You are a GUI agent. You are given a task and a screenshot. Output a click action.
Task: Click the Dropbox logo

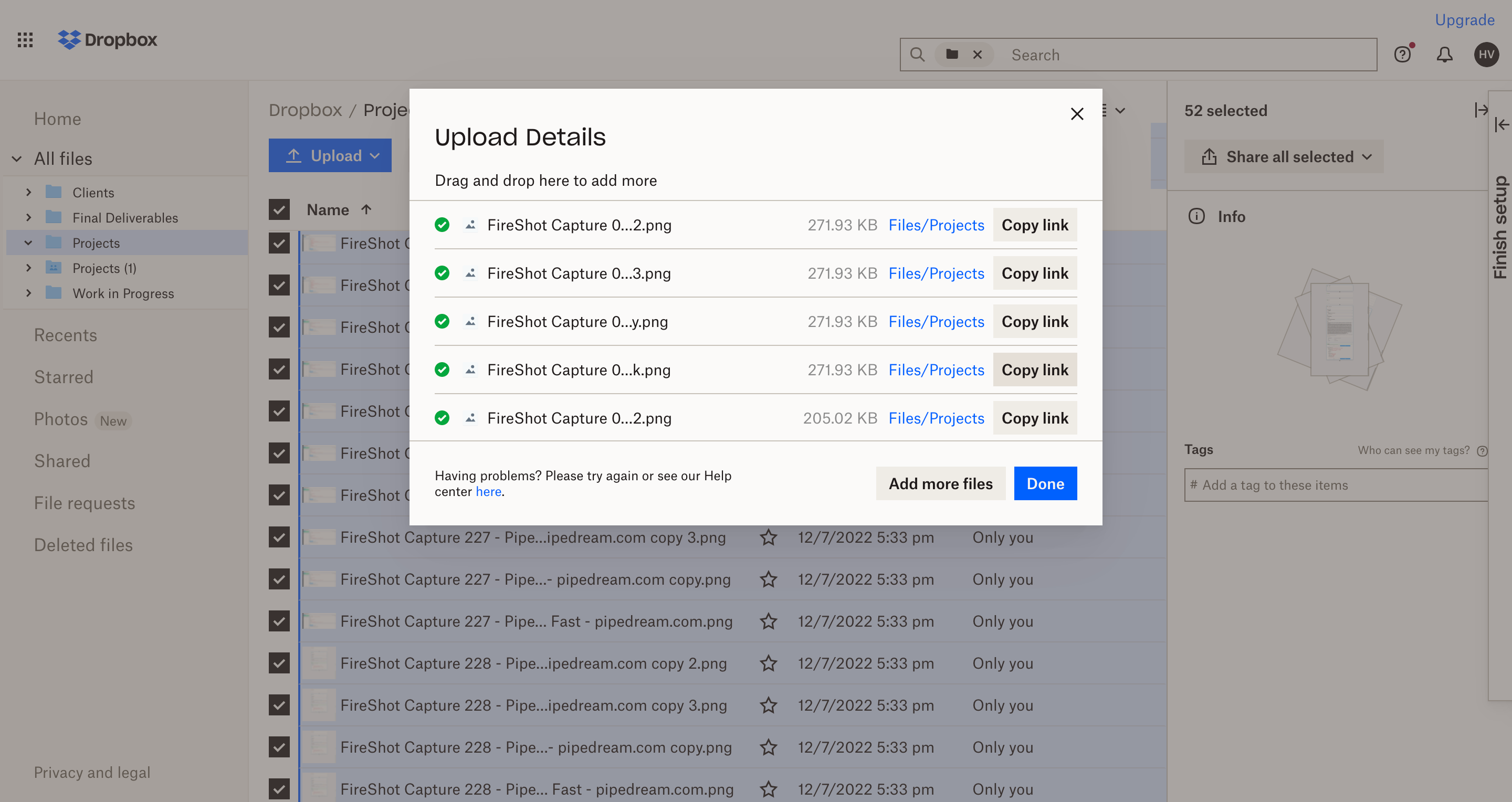click(x=108, y=39)
